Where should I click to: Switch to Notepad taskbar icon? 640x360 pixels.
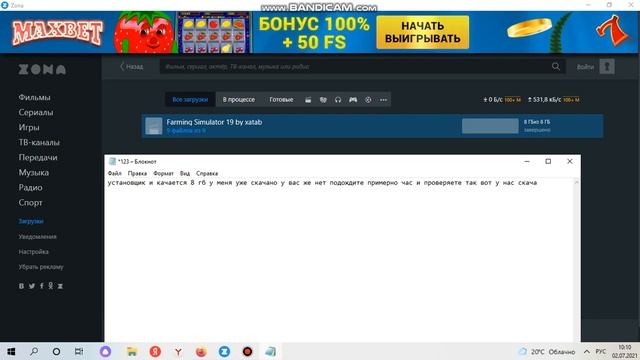pyautogui.click(x=270, y=351)
